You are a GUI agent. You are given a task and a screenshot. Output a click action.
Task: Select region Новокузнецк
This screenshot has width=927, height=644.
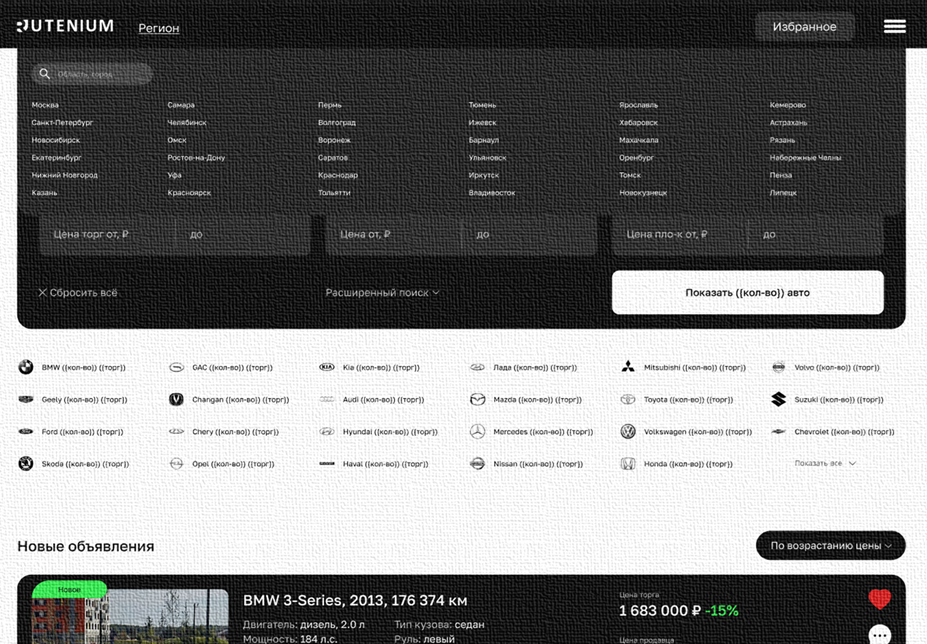[643, 193]
